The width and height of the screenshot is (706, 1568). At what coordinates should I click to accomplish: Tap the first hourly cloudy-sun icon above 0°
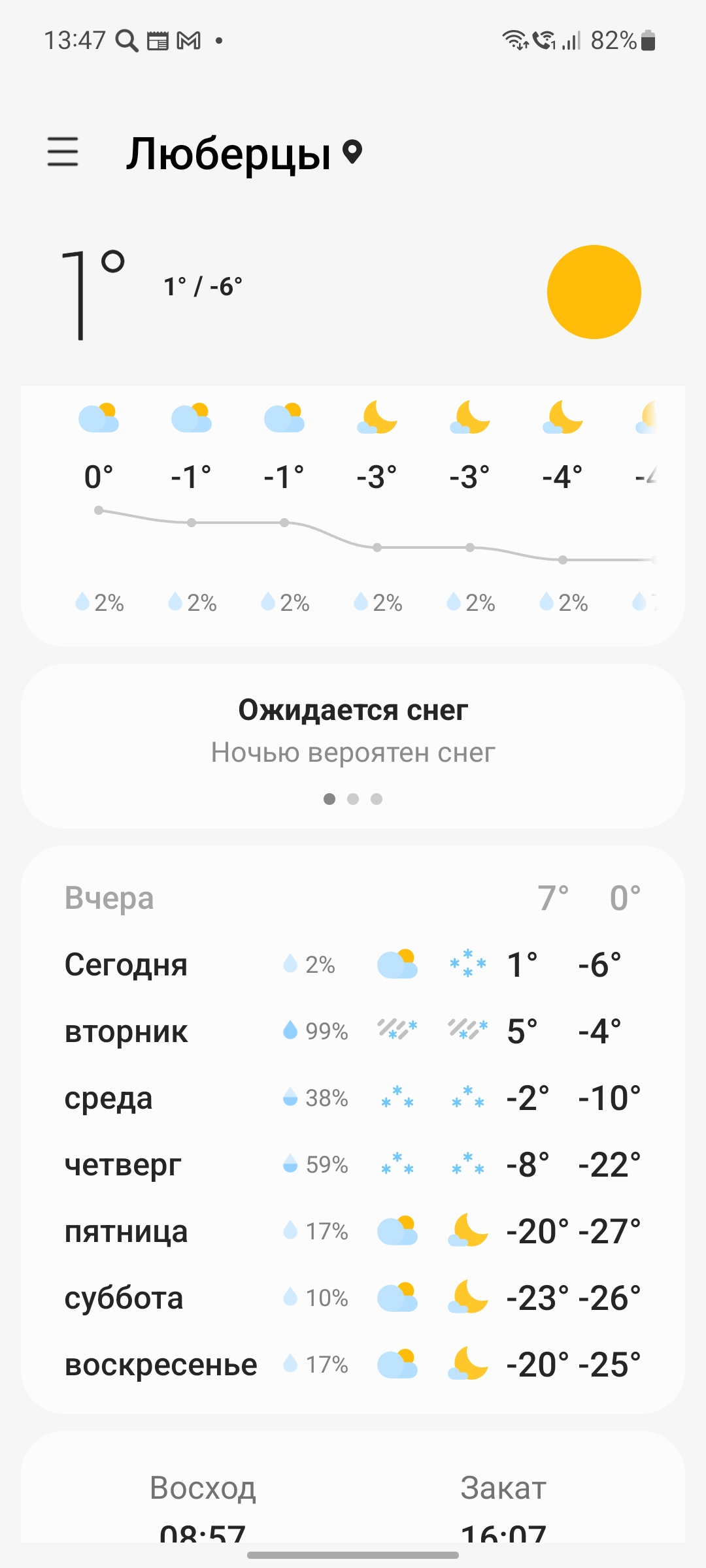99,418
